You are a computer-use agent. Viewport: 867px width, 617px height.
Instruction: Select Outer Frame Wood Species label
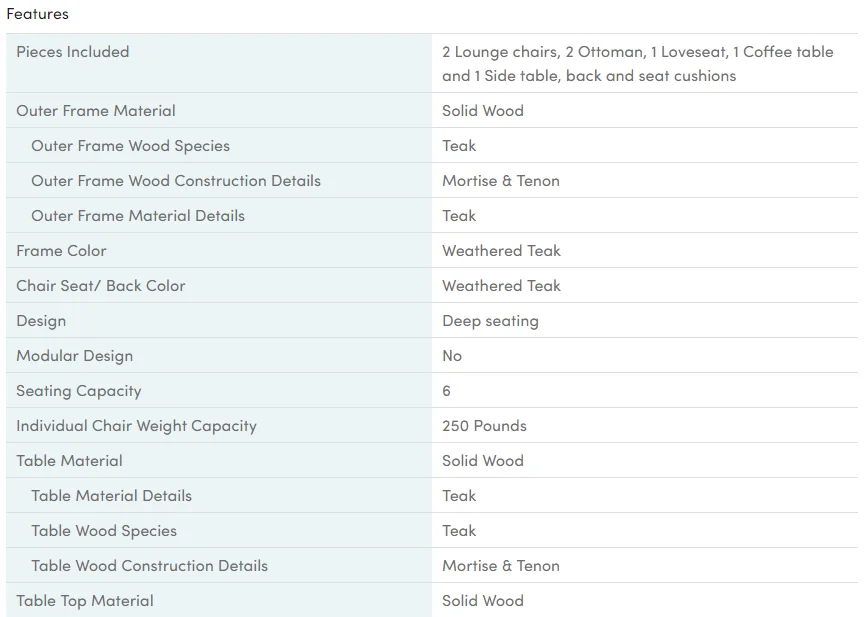pyautogui.click(x=130, y=146)
